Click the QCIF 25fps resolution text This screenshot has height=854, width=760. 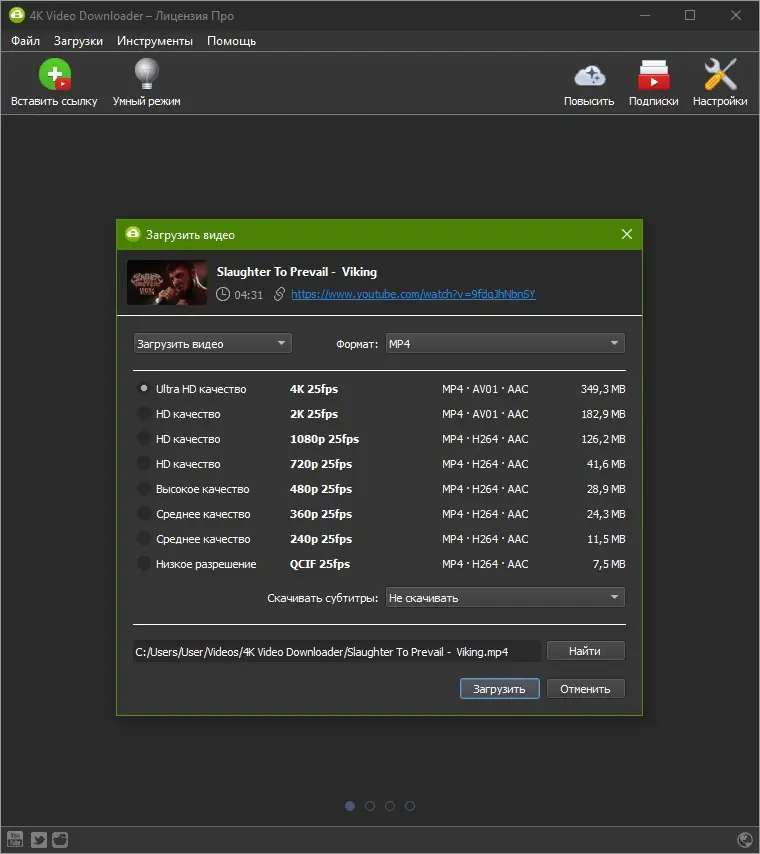(x=320, y=564)
